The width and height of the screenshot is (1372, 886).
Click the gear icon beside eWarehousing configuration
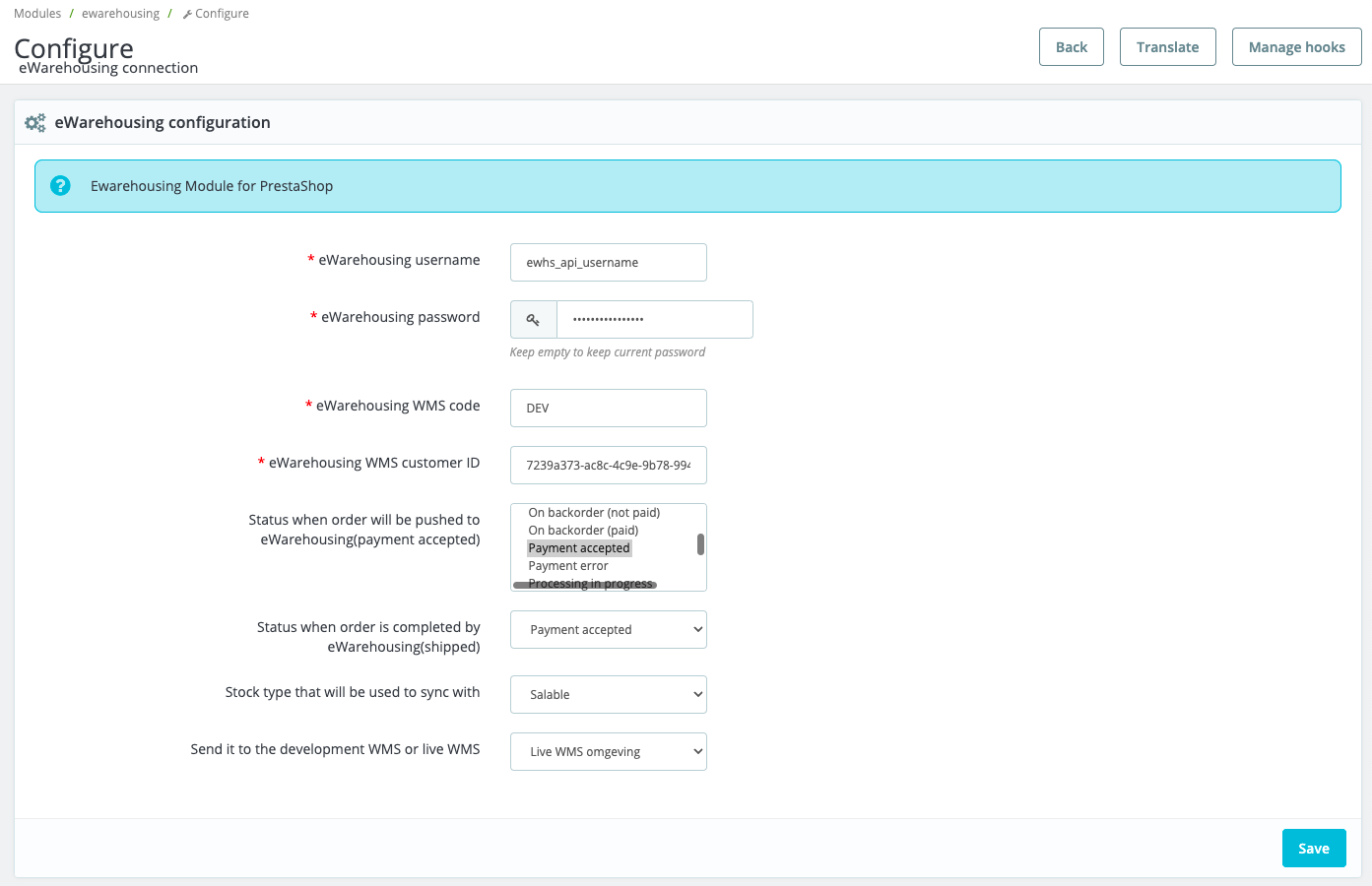pos(34,122)
